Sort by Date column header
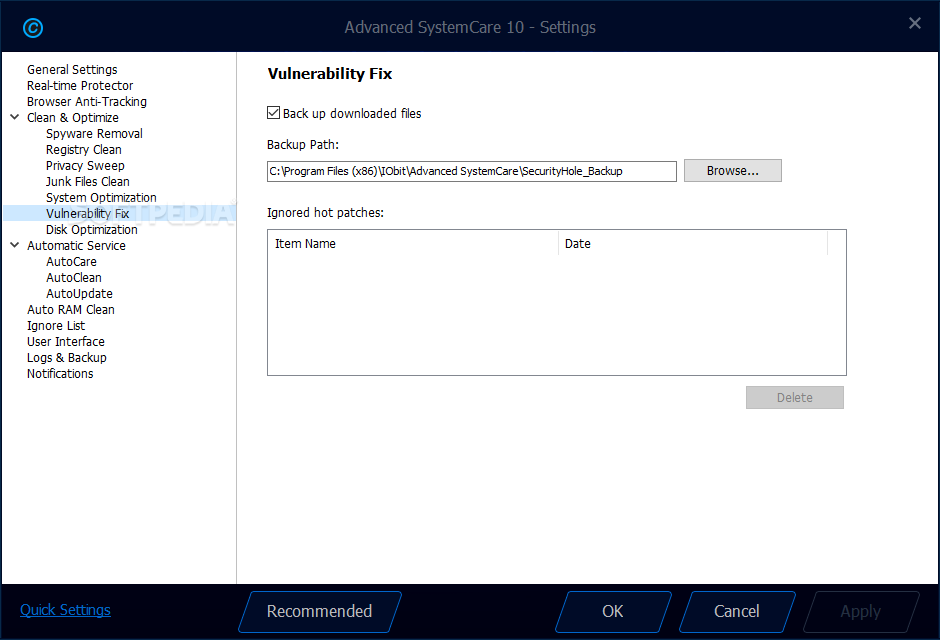The width and height of the screenshot is (940, 640). pyautogui.click(x=693, y=243)
